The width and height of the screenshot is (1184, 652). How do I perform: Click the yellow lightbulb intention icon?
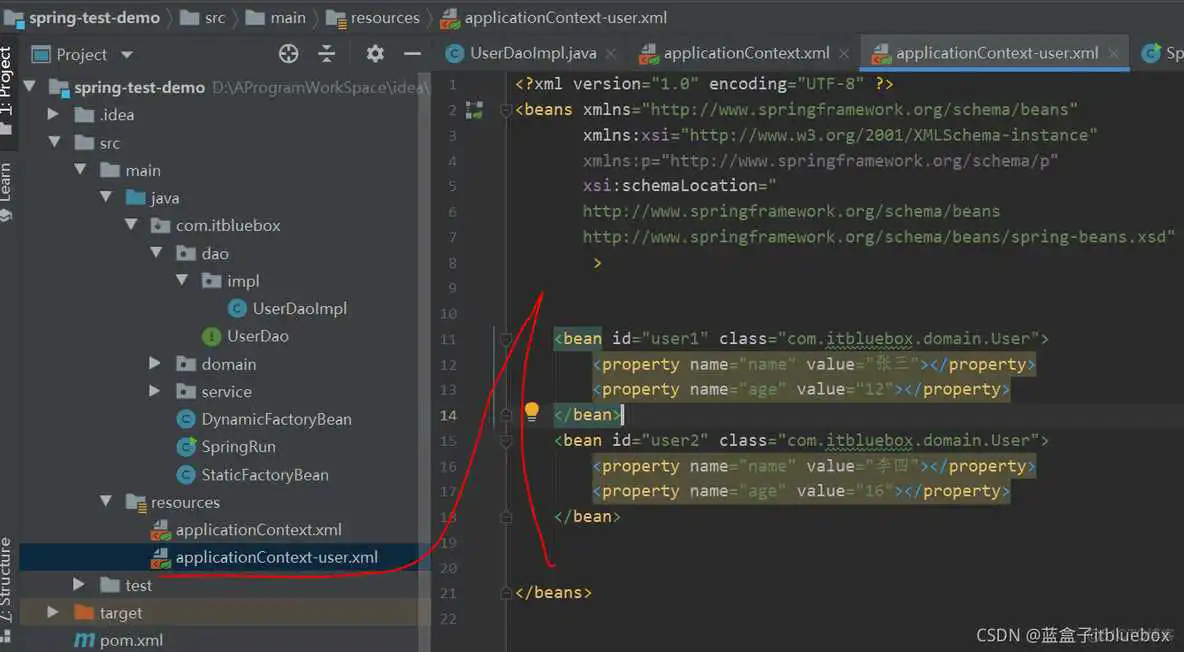pos(532,411)
